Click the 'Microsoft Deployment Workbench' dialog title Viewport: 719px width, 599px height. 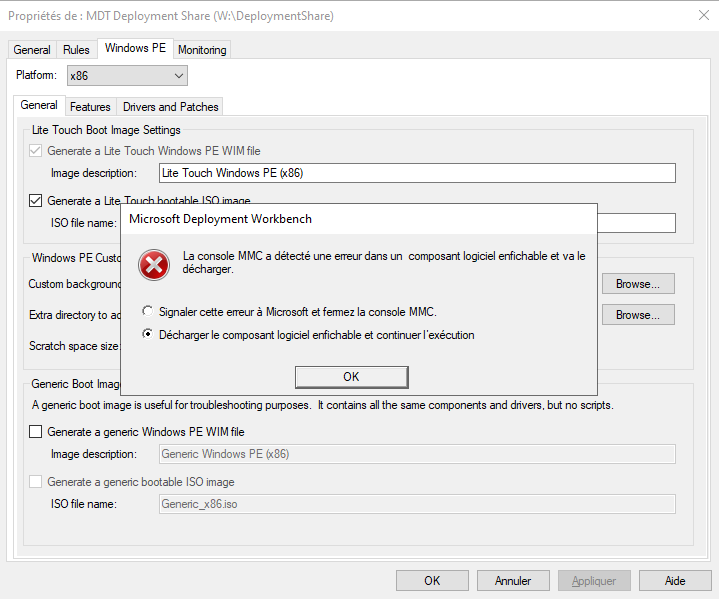click(x=221, y=219)
